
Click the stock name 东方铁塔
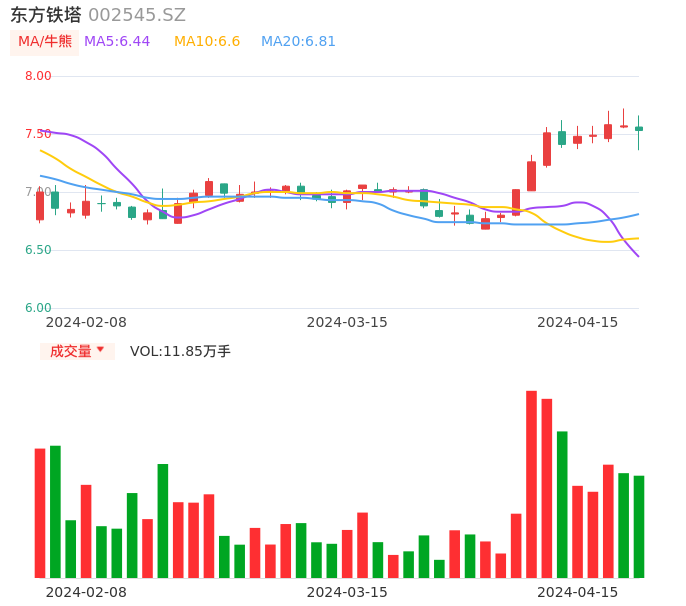click(x=46, y=15)
